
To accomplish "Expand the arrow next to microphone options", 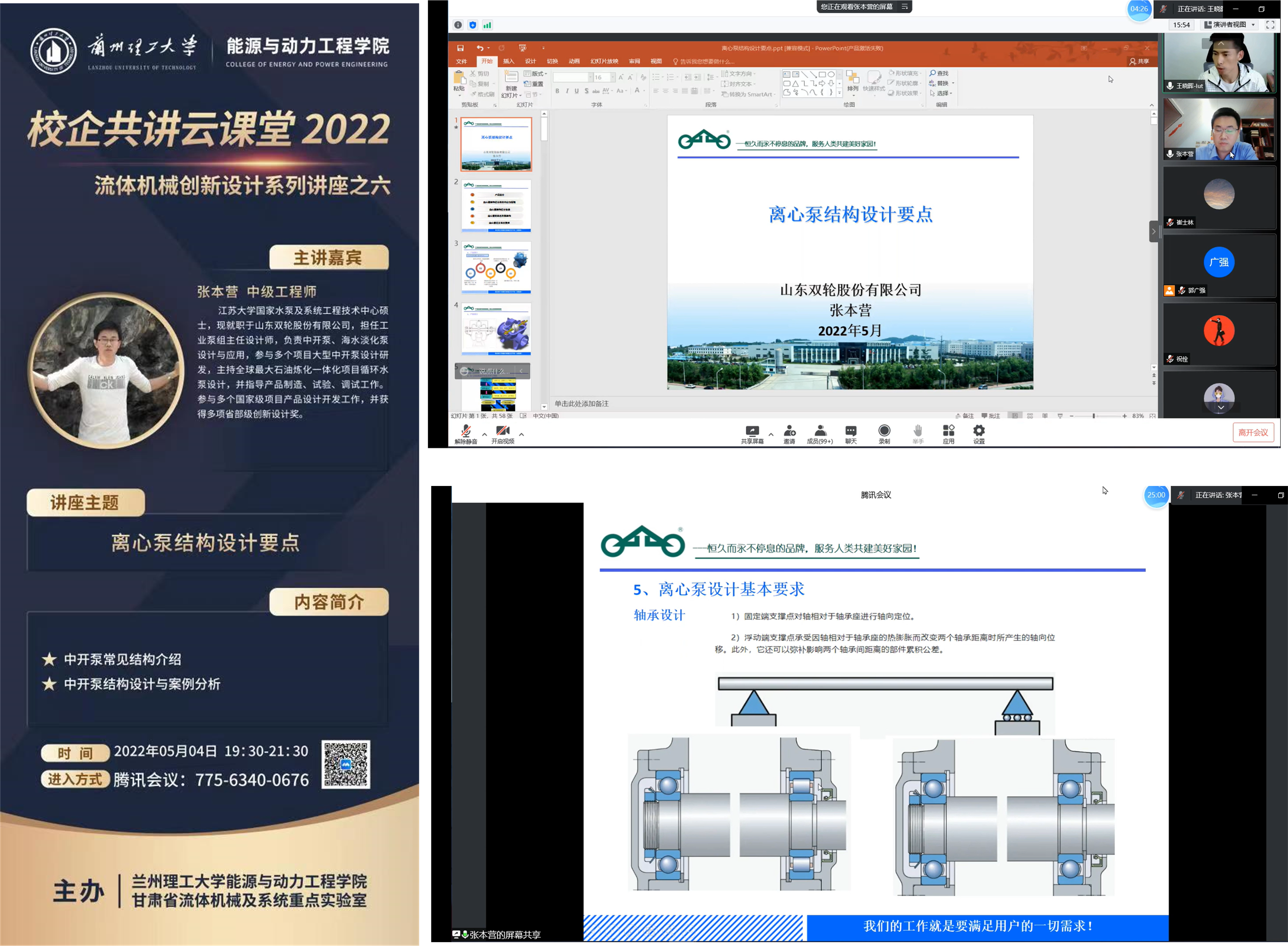I will click(485, 435).
